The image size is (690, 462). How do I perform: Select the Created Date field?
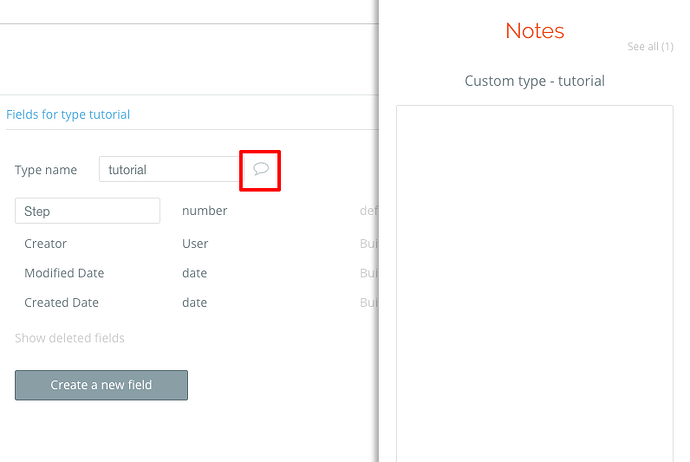(62, 302)
